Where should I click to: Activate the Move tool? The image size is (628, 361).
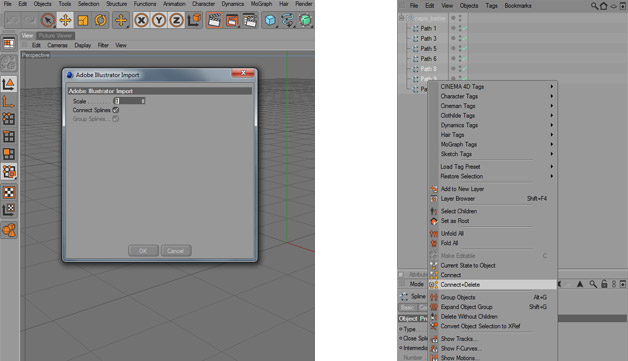click(x=65, y=20)
